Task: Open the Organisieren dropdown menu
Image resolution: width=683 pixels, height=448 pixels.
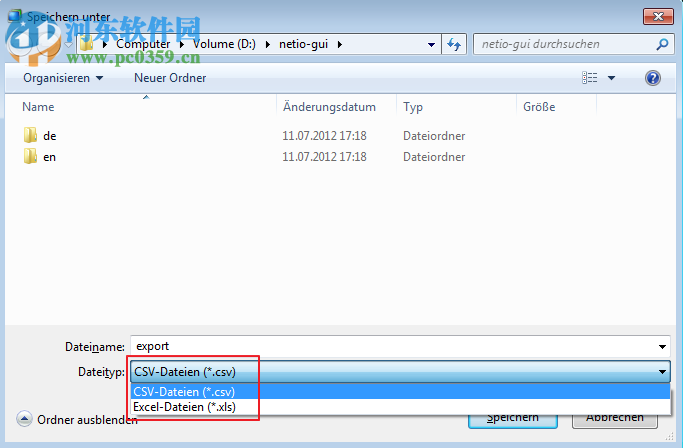Action: (x=63, y=78)
